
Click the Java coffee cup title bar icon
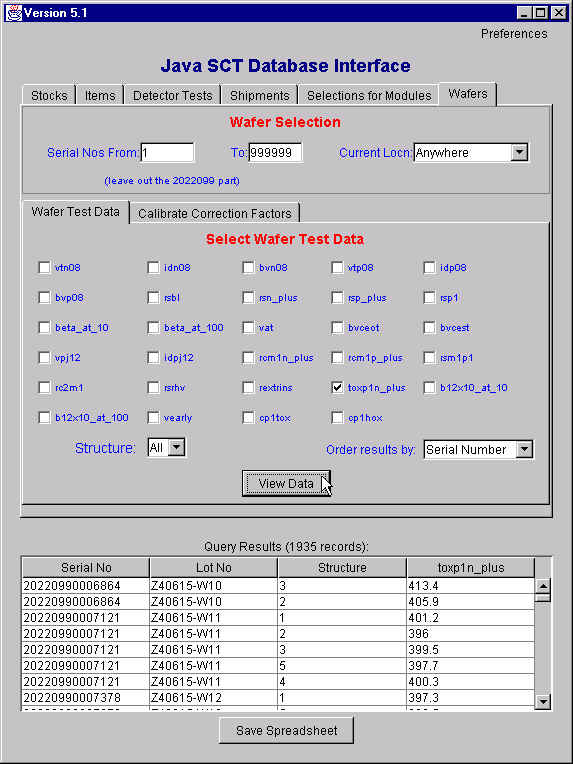tap(13, 13)
